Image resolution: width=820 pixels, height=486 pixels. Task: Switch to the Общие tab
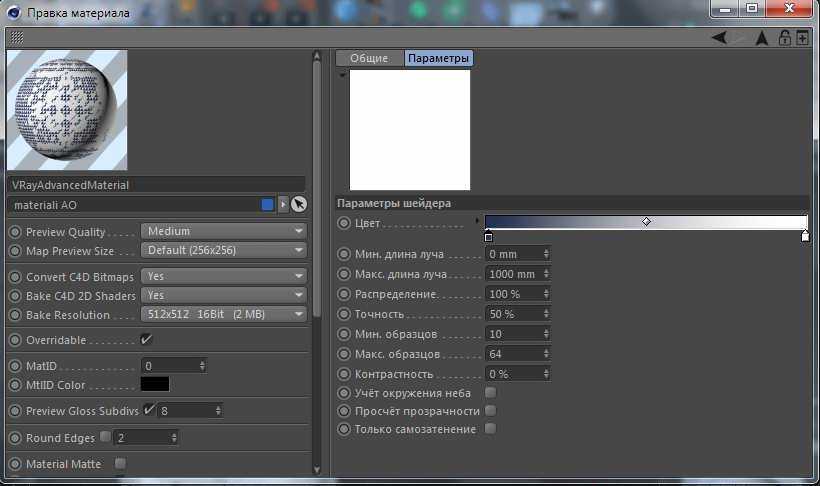tap(369, 59)
